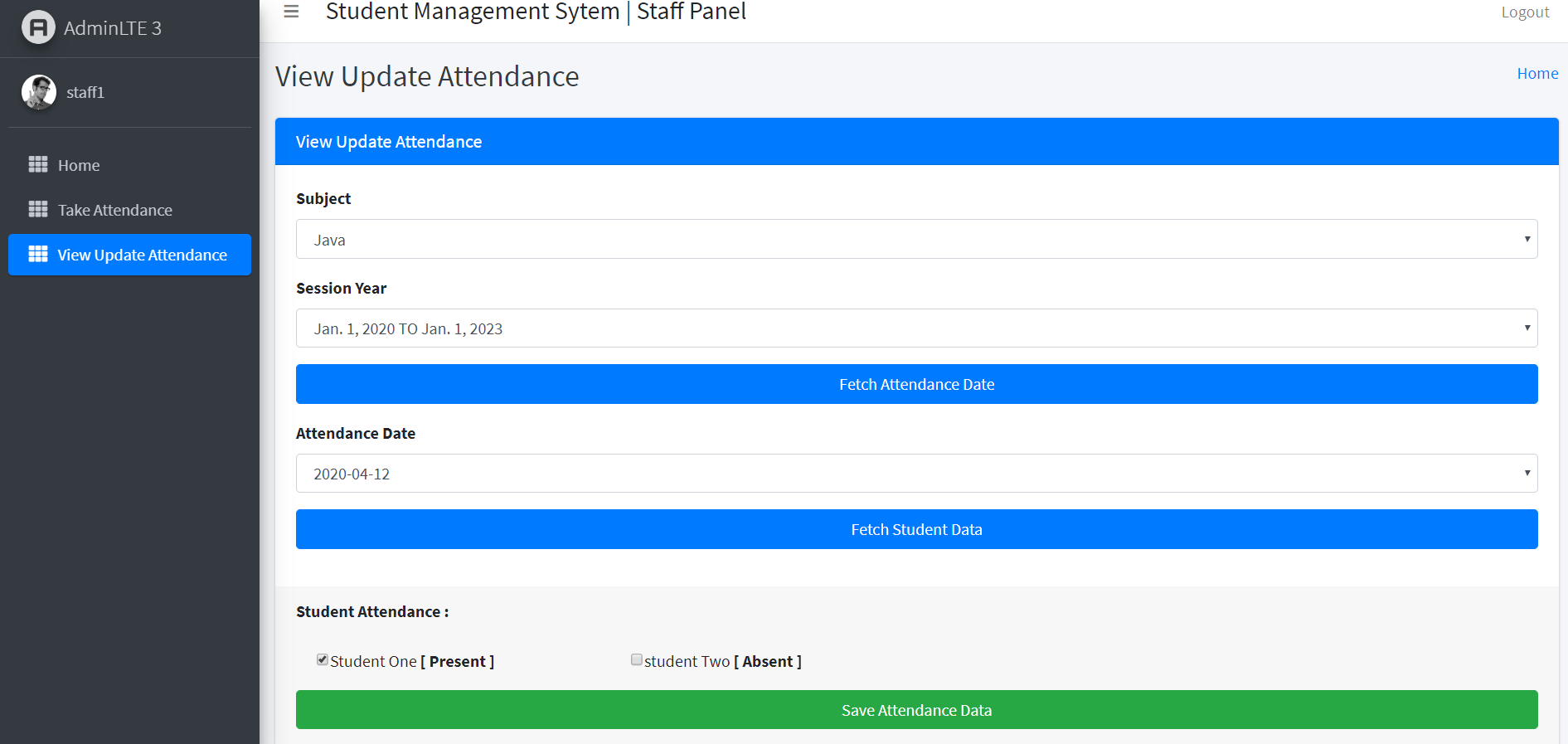This screenshot has width=1568, height=744.
Task: Click the View Update Attendance grid icon
Action: [x=38, y=254]
